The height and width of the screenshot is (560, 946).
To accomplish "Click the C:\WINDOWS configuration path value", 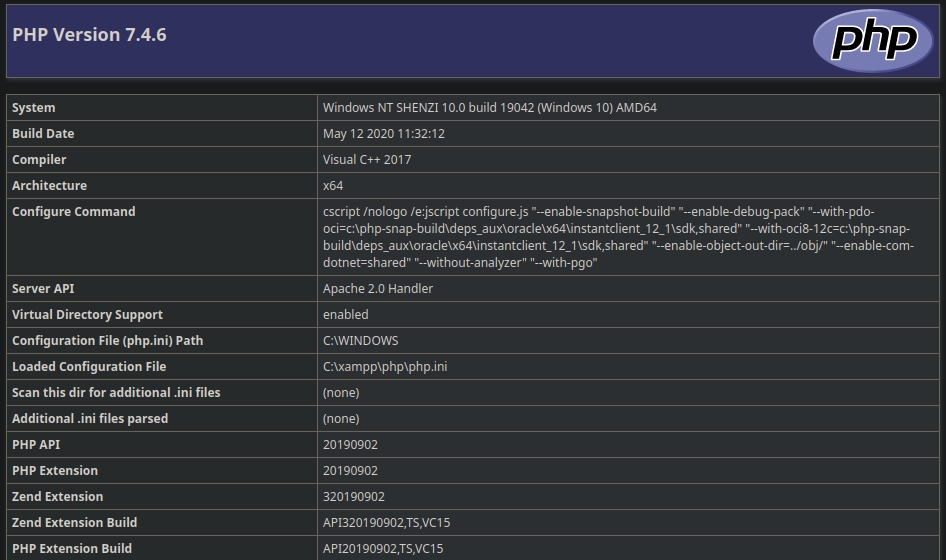I will [x=360, y=341].
